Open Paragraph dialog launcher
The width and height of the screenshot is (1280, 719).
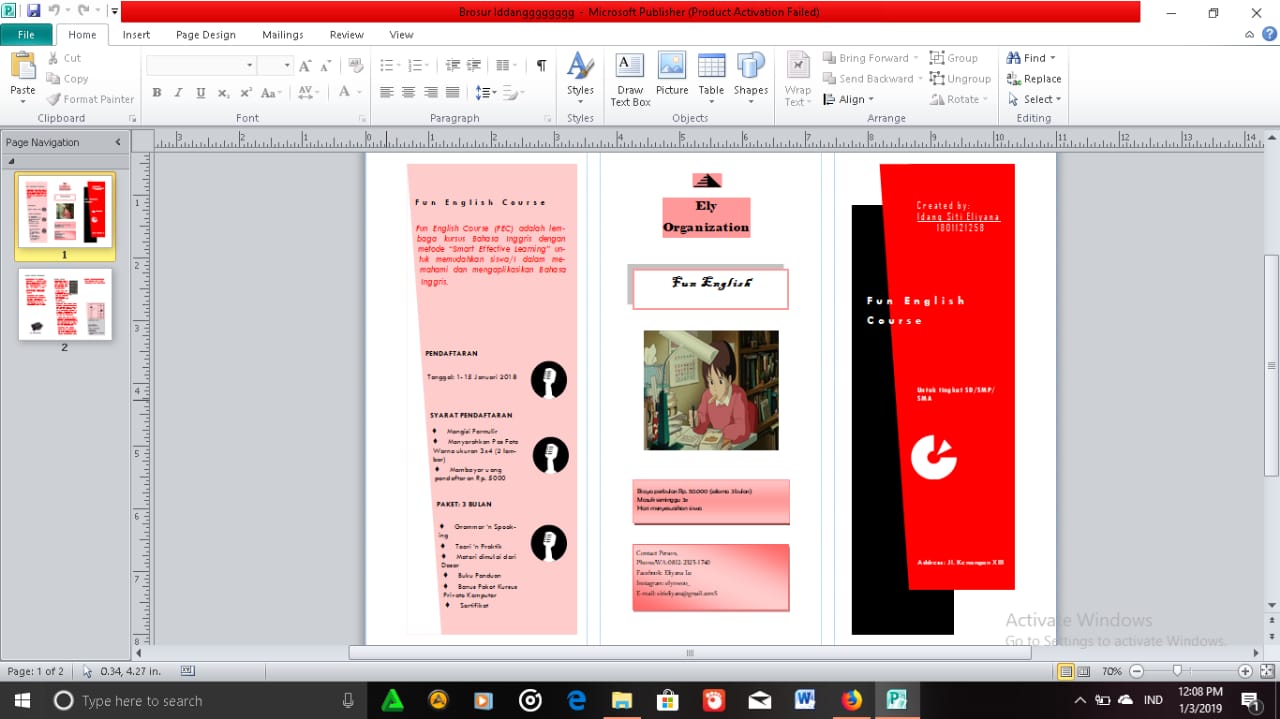tap(548, 119)
